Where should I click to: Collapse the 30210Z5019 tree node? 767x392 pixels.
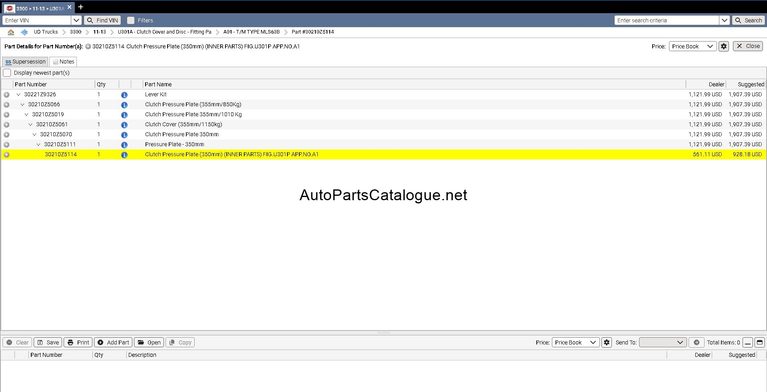(x=26, y=115)
